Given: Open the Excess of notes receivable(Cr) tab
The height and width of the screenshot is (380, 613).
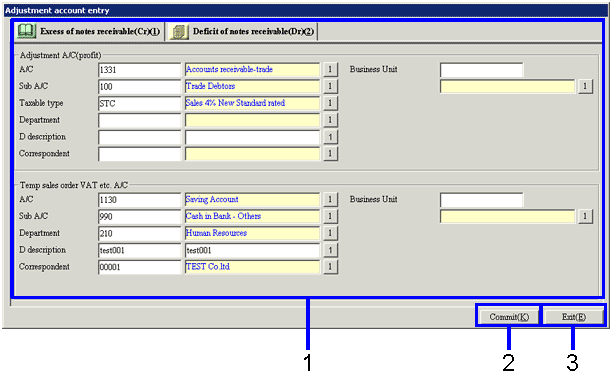Looking at the screenshot, I should 89,31.
